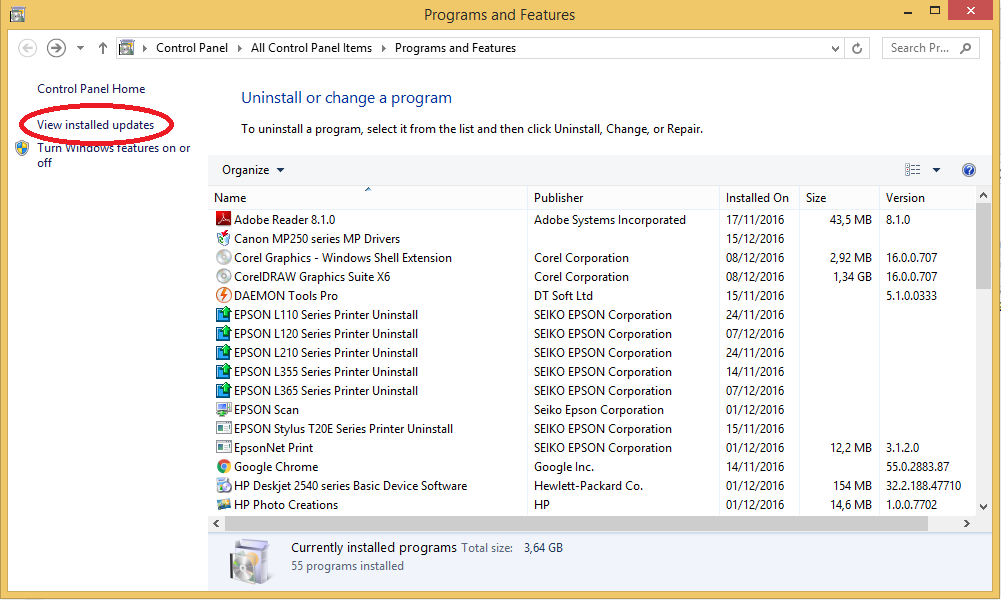Select the DAEMON Tools Pro entry name

[x=285, y=296]
